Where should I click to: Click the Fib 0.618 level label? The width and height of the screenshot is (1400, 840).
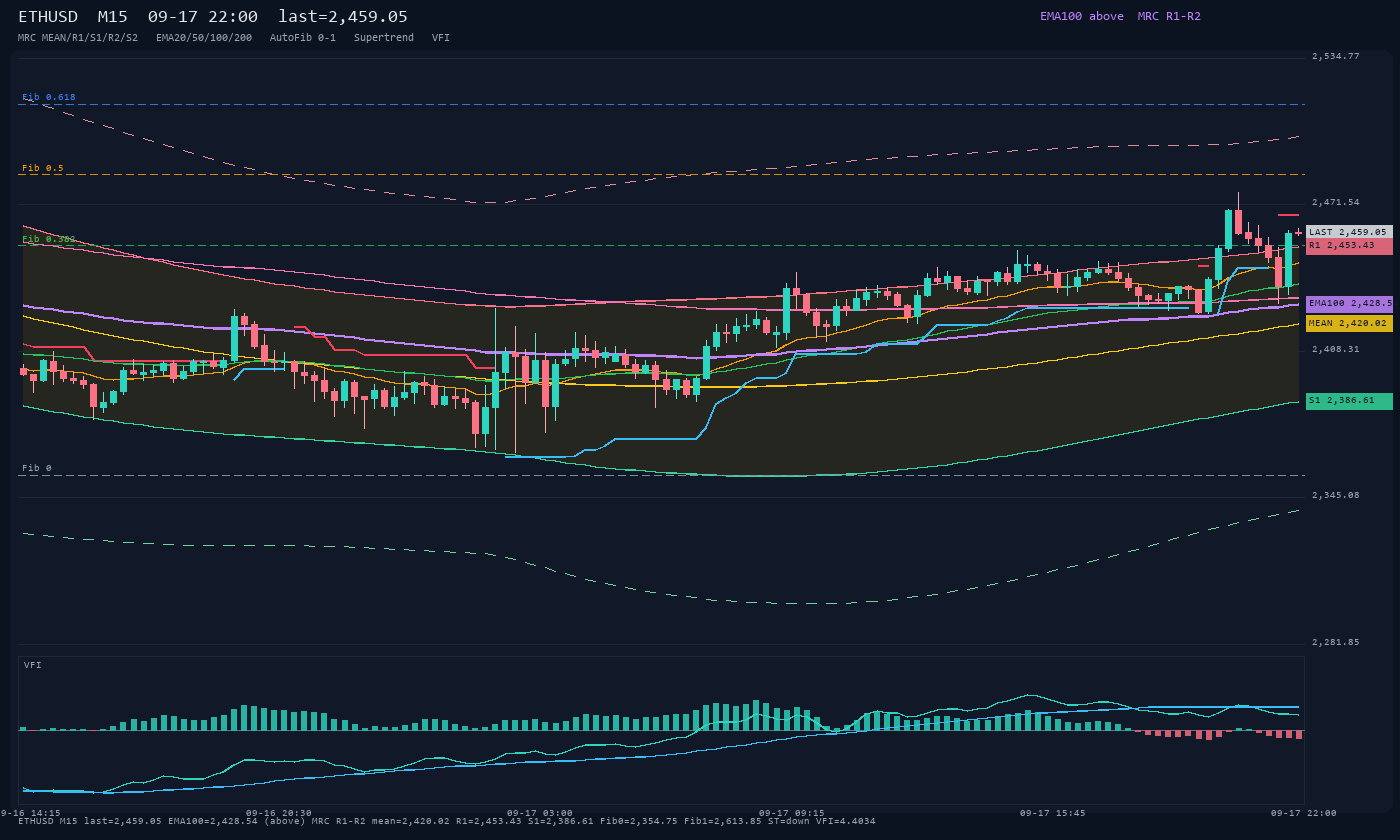49,97
